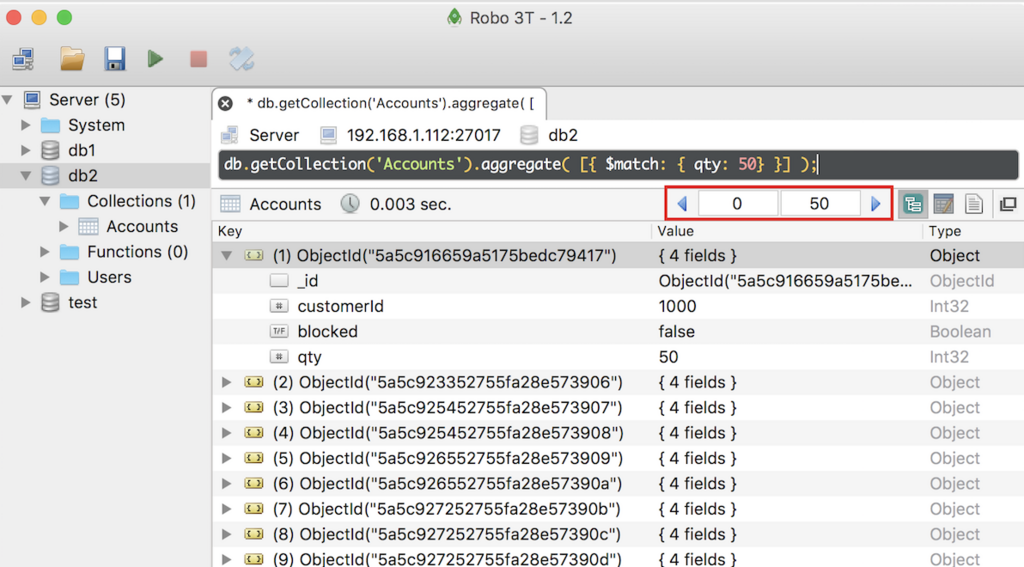Collapse the Collections (1) folder

click(x=45, y=201)
